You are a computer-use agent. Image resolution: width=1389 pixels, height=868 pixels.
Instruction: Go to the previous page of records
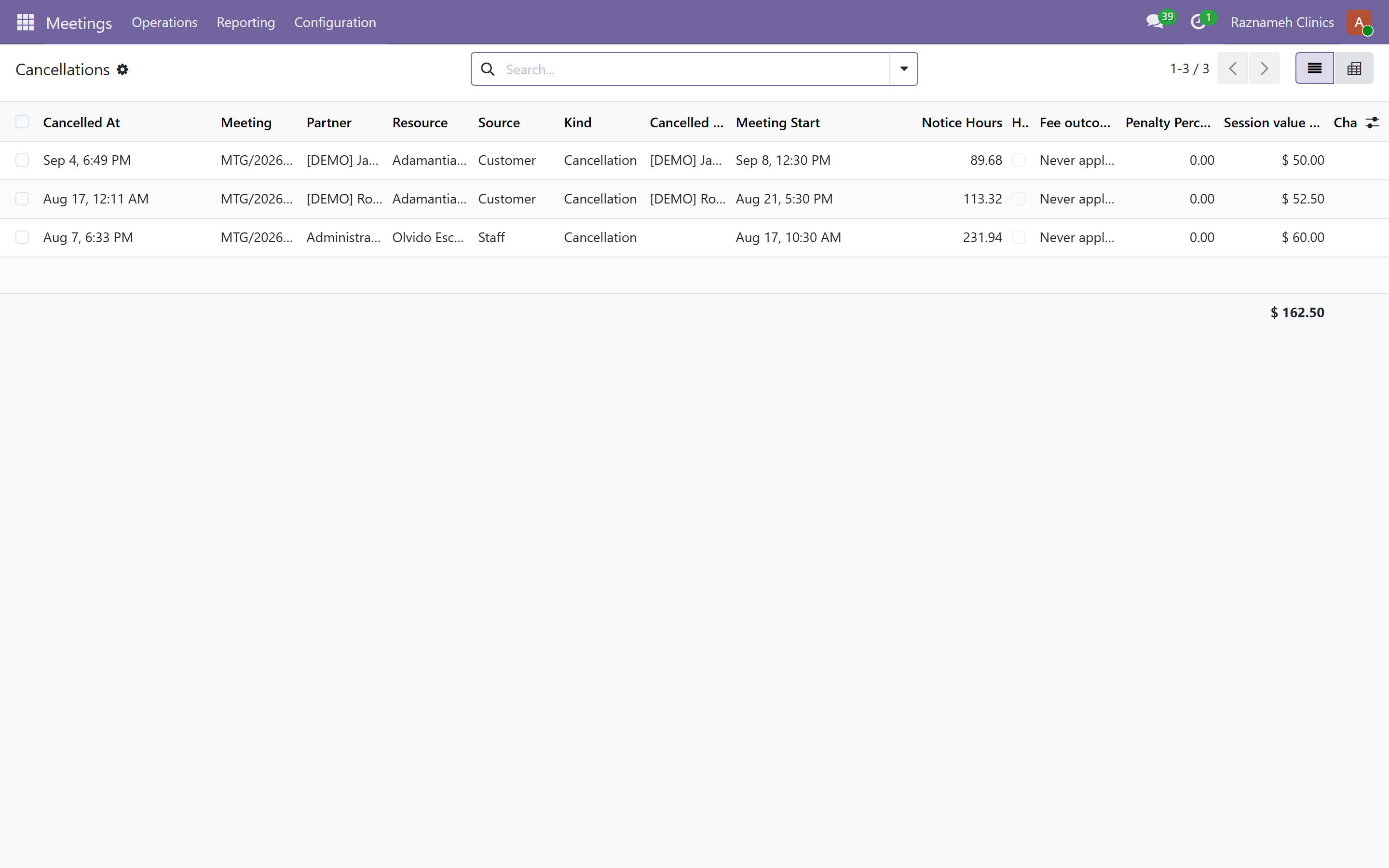(x=1233, y=68)
